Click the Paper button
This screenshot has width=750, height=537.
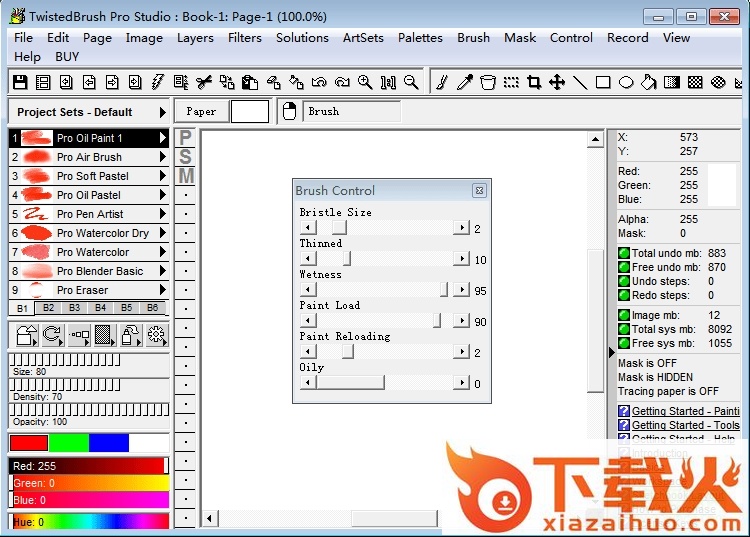click(x=201, y=112)
